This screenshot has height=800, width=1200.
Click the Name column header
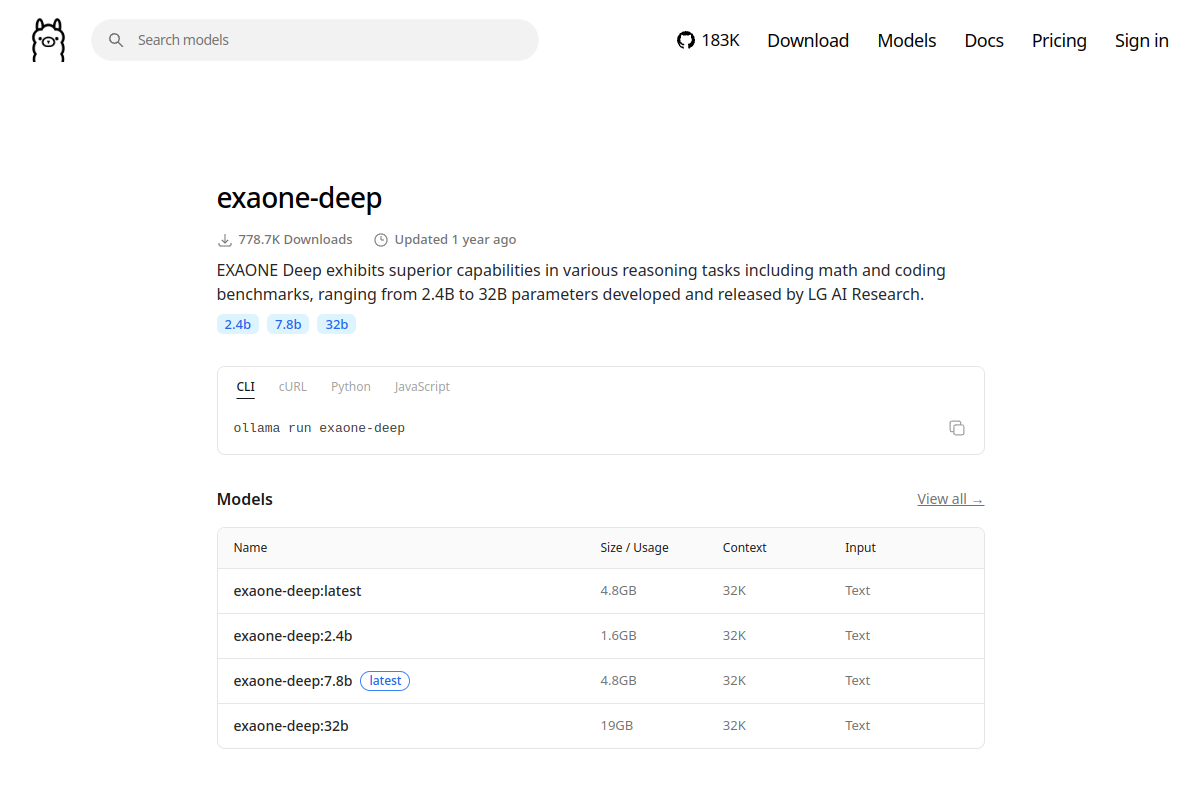[x=250, y=548]
